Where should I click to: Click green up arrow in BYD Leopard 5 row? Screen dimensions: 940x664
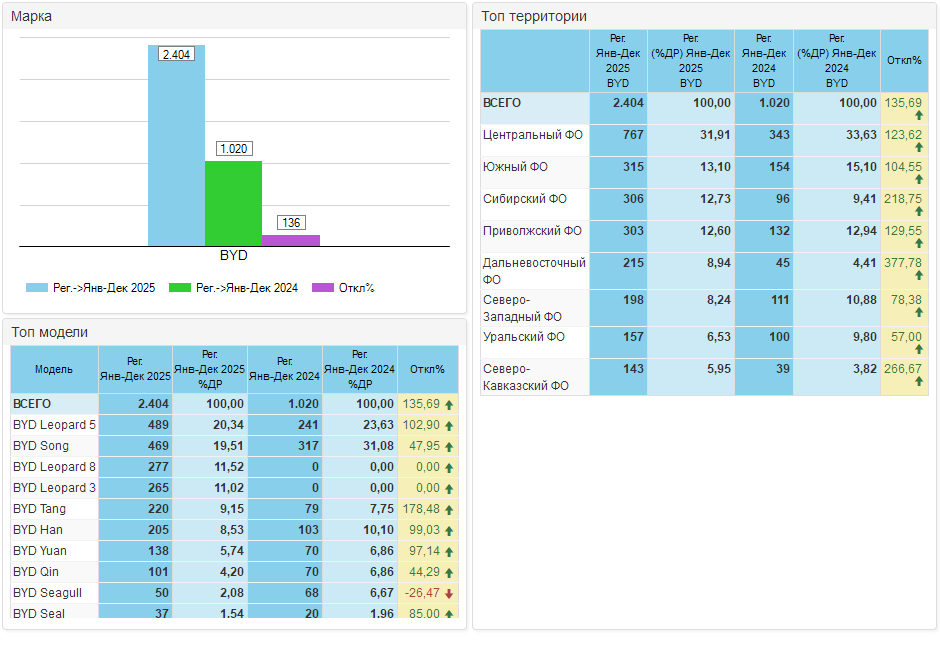449,426
